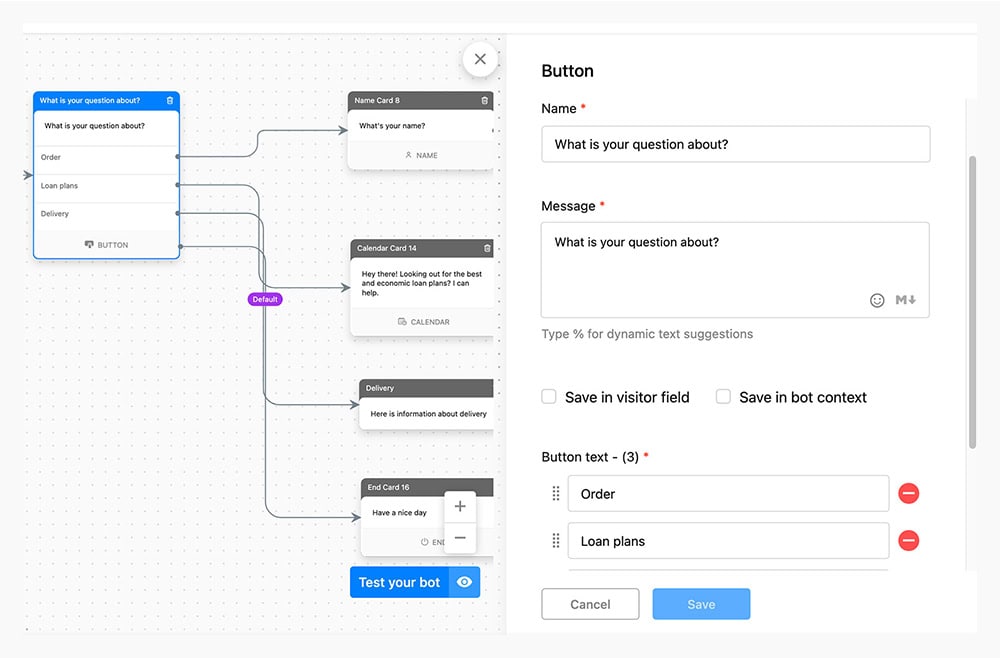Click drag handle for Loan plans button
Viewport: 1000px width, 658px height.
tap(555, 541)
